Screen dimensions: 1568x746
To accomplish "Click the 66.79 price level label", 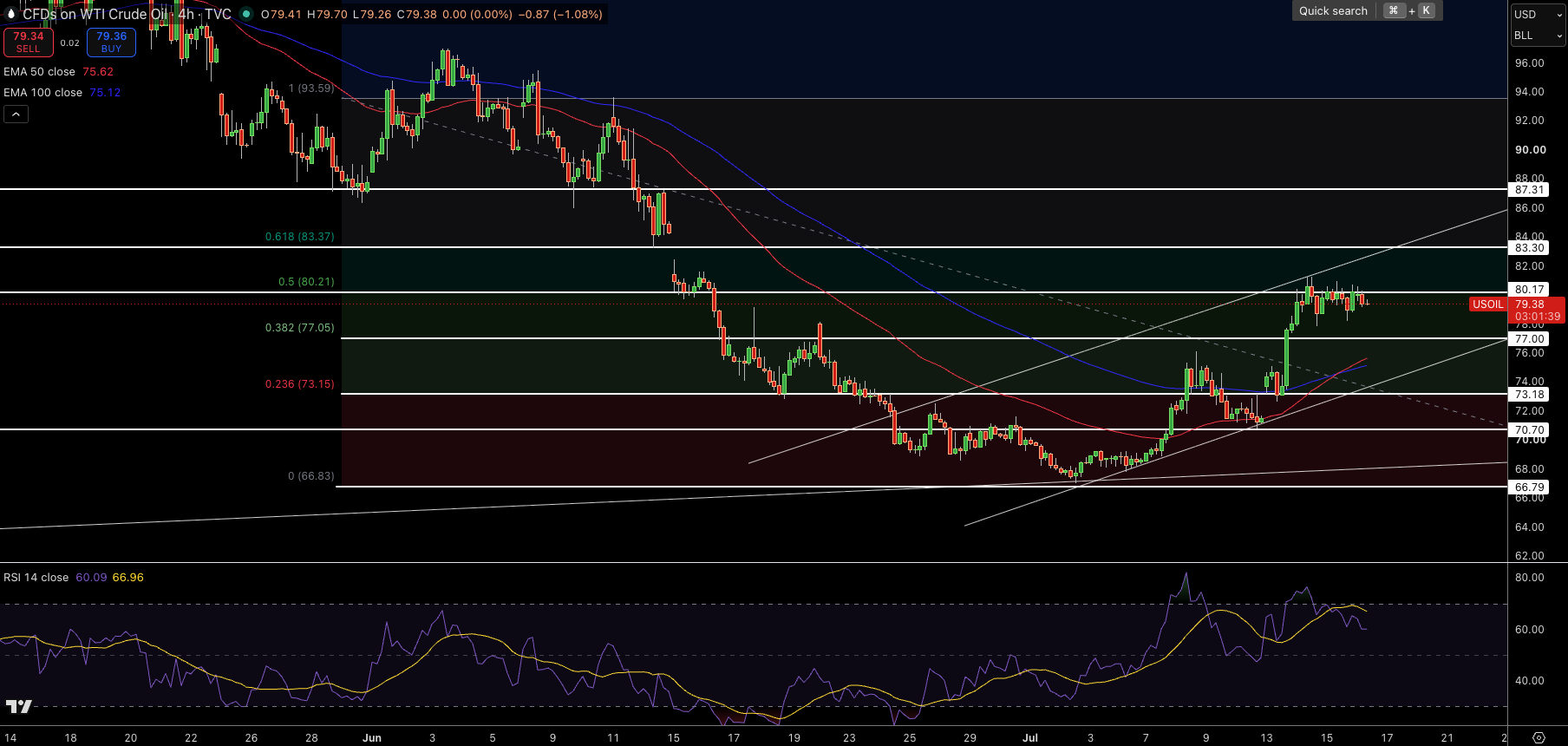I will click(x=1529, y=488).
